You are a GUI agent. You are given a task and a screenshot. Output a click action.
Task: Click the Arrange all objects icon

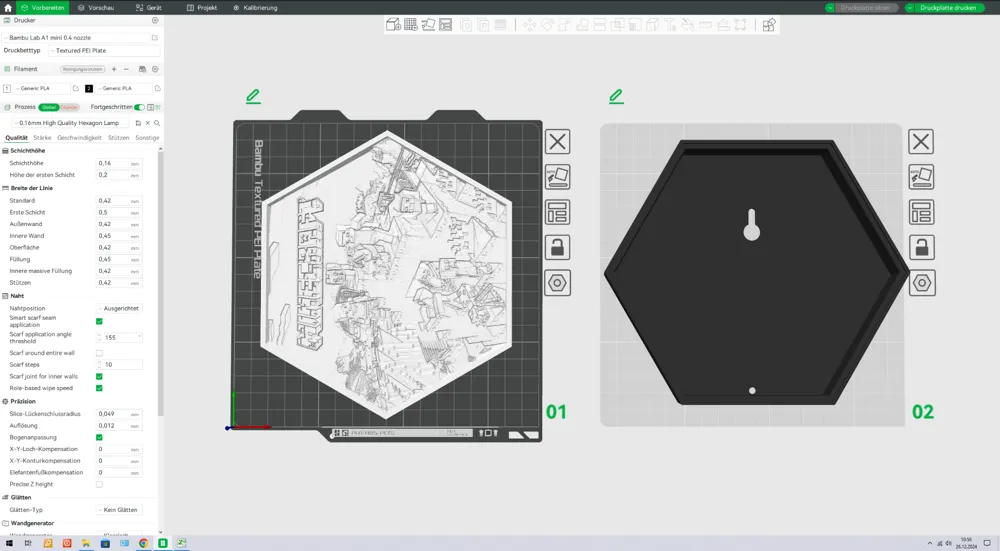click(445, 25)
